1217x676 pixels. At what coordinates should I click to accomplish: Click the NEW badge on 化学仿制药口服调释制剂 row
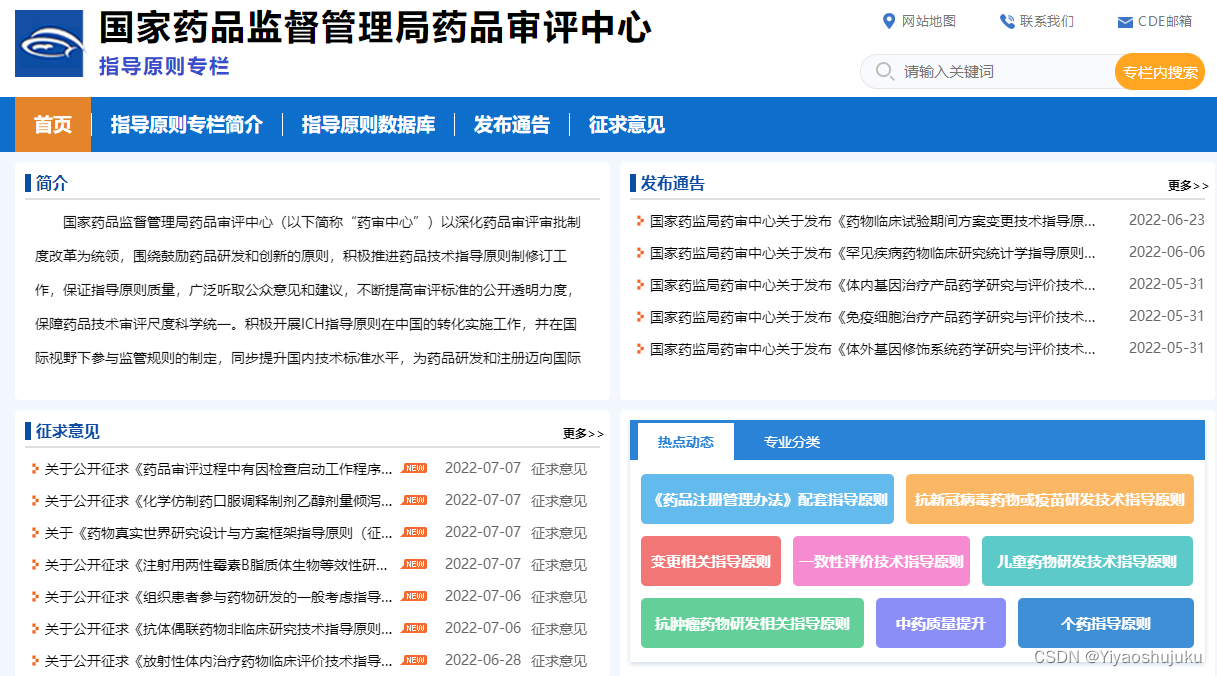(414, 500)
